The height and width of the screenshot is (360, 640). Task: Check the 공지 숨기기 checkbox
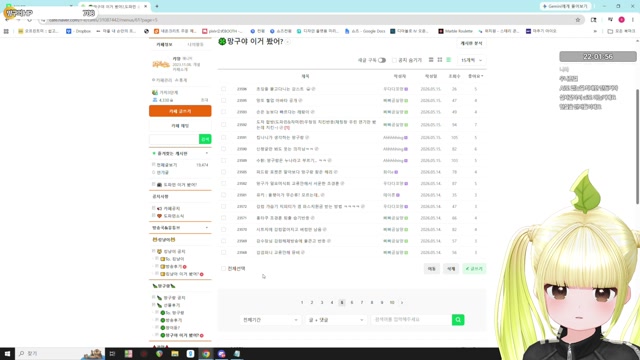[394, 60]
